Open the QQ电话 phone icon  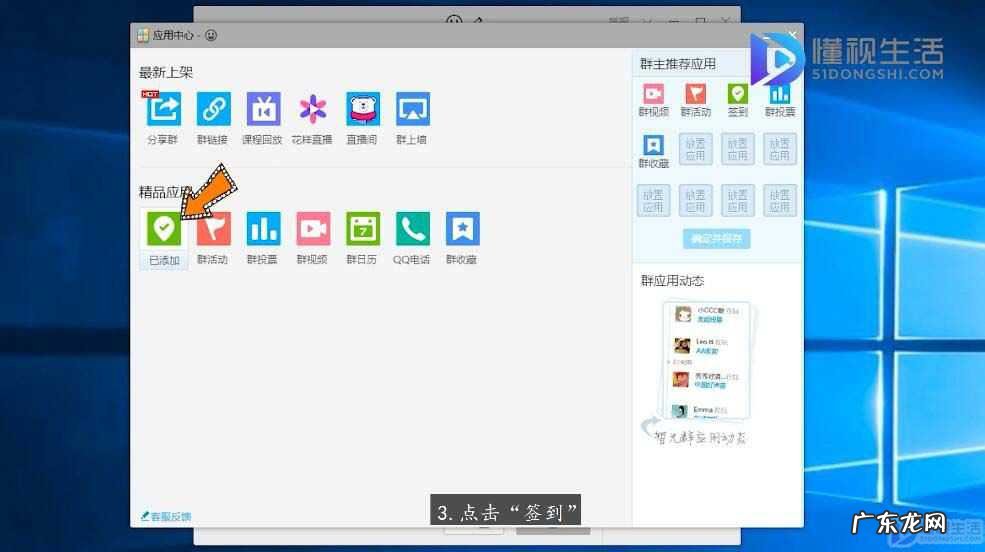click(x=413, y=229)
